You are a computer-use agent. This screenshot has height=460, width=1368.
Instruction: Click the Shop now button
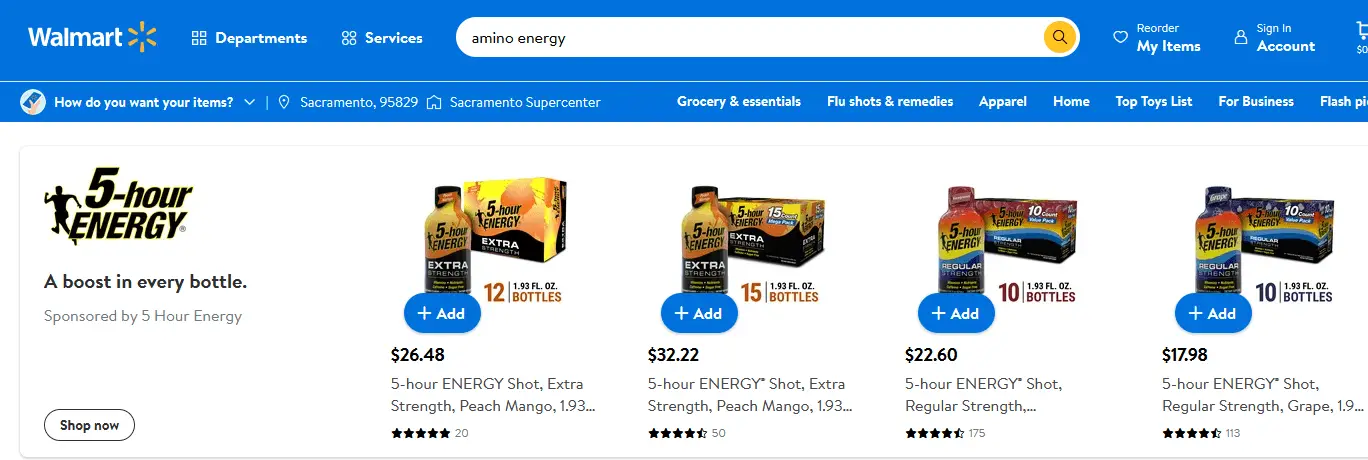(89, 425)
